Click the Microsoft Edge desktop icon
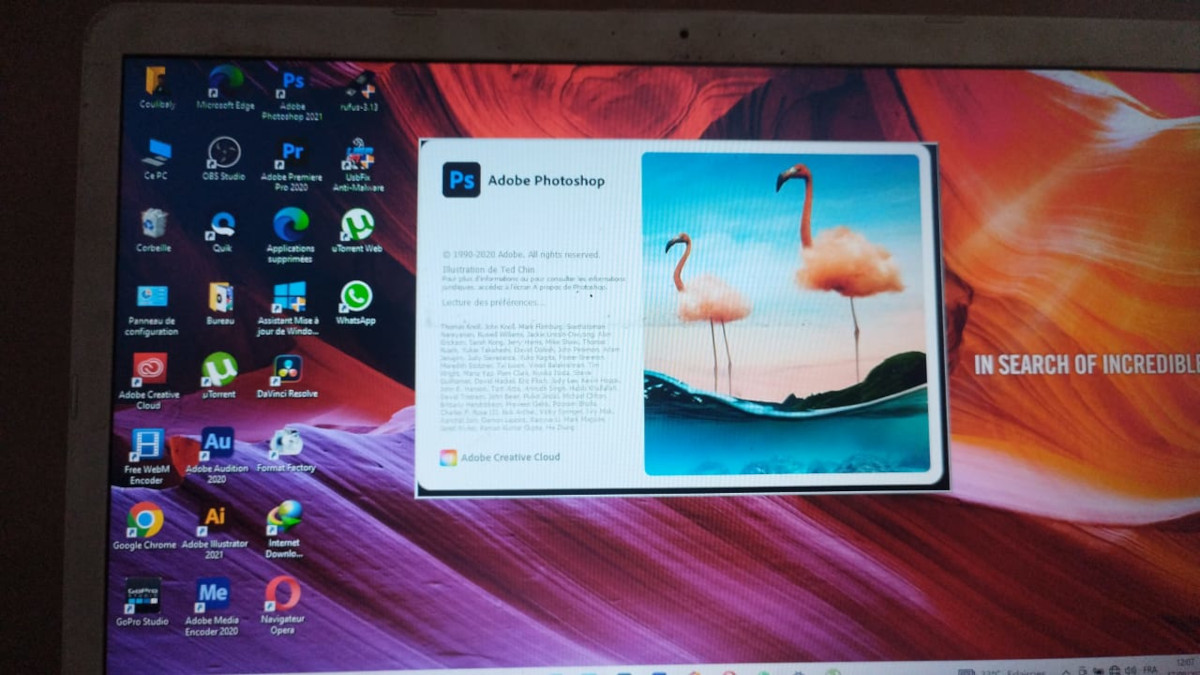Image resolution: width=1200 pixels, height=675 pixels. pyautogui.click(x=225, y=82)
